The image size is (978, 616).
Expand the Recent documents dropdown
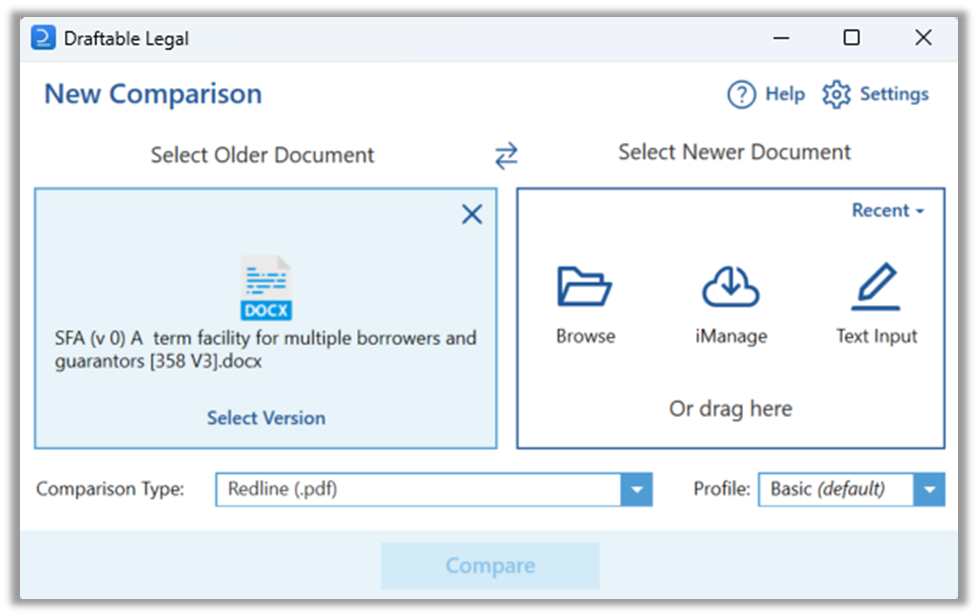pyautogui.click(x=888, y=211)
